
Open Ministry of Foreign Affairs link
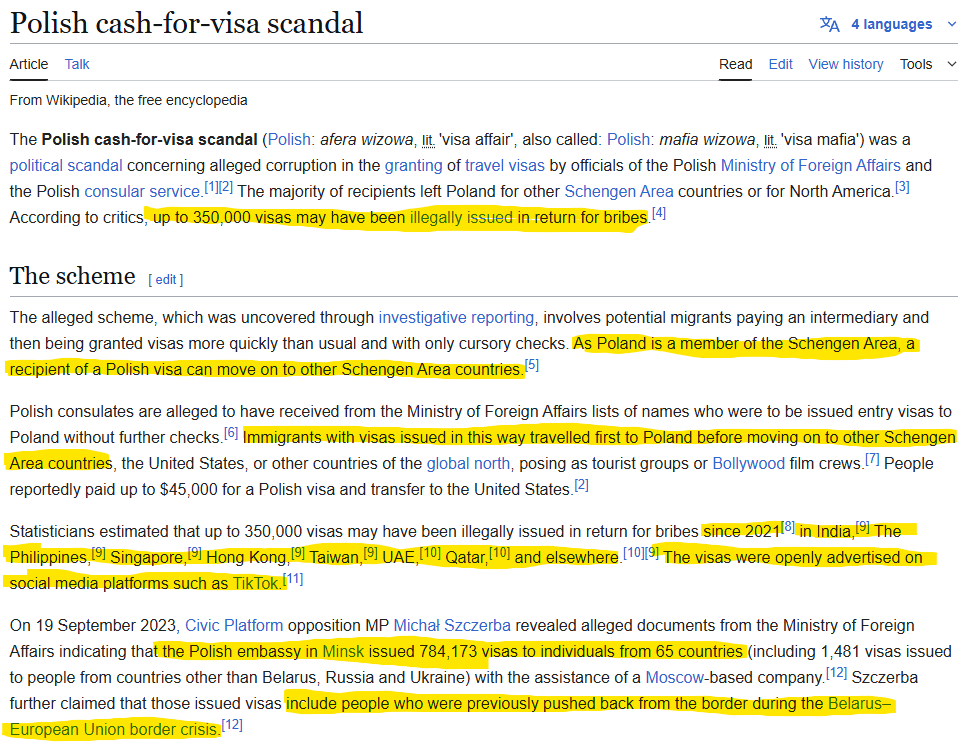[811, 165]
